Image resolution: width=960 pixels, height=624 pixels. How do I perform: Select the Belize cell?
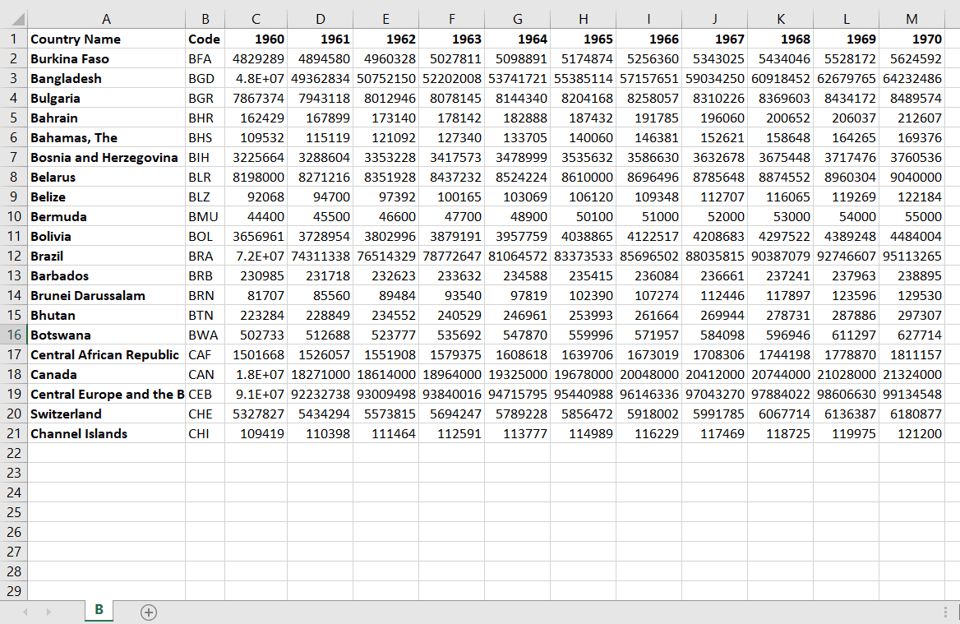click(x=107, y=197)
